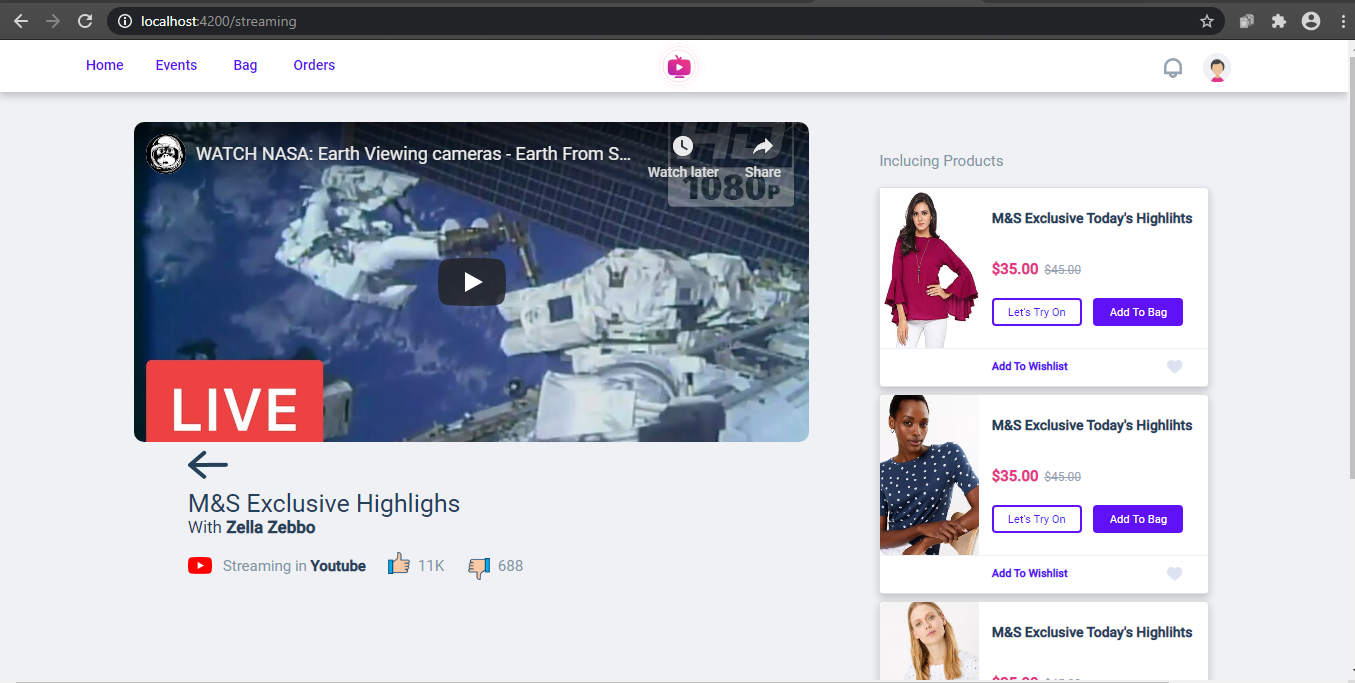Click Add To Wishlist under the maroon top
This screenshot has width=1355, height=683.
coord(1029,366)
